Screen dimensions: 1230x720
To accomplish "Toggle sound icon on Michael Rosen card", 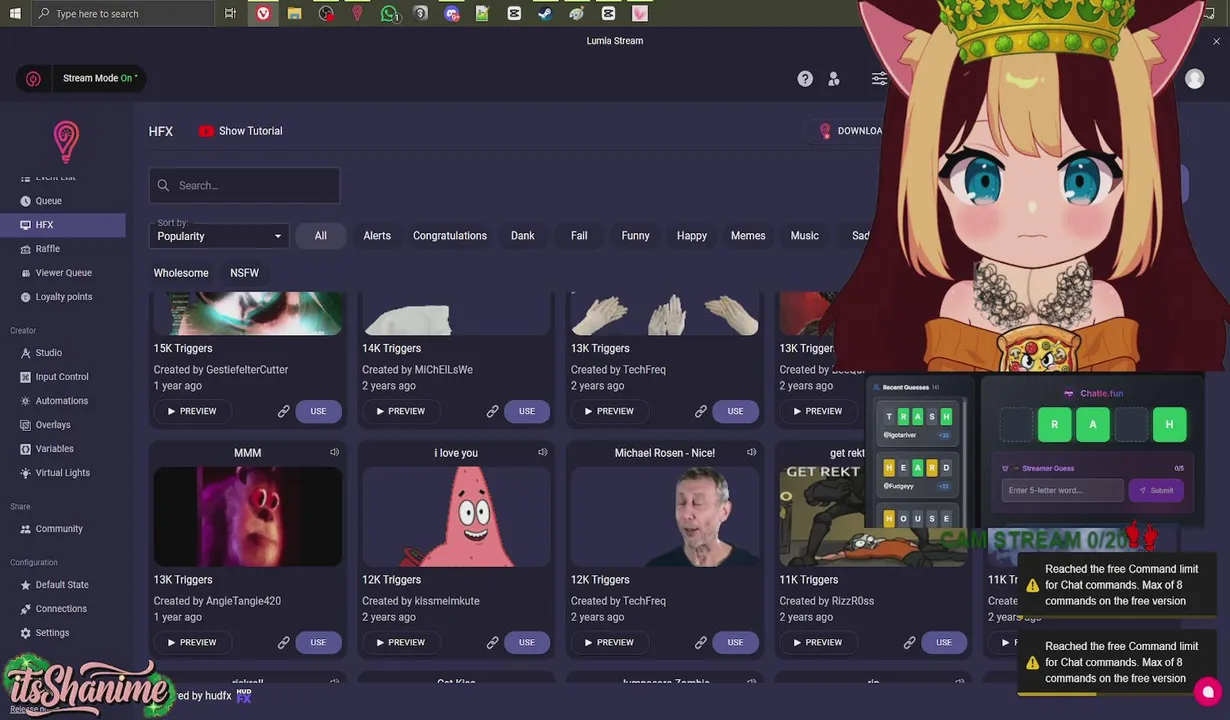I will (x=751, y=453).
